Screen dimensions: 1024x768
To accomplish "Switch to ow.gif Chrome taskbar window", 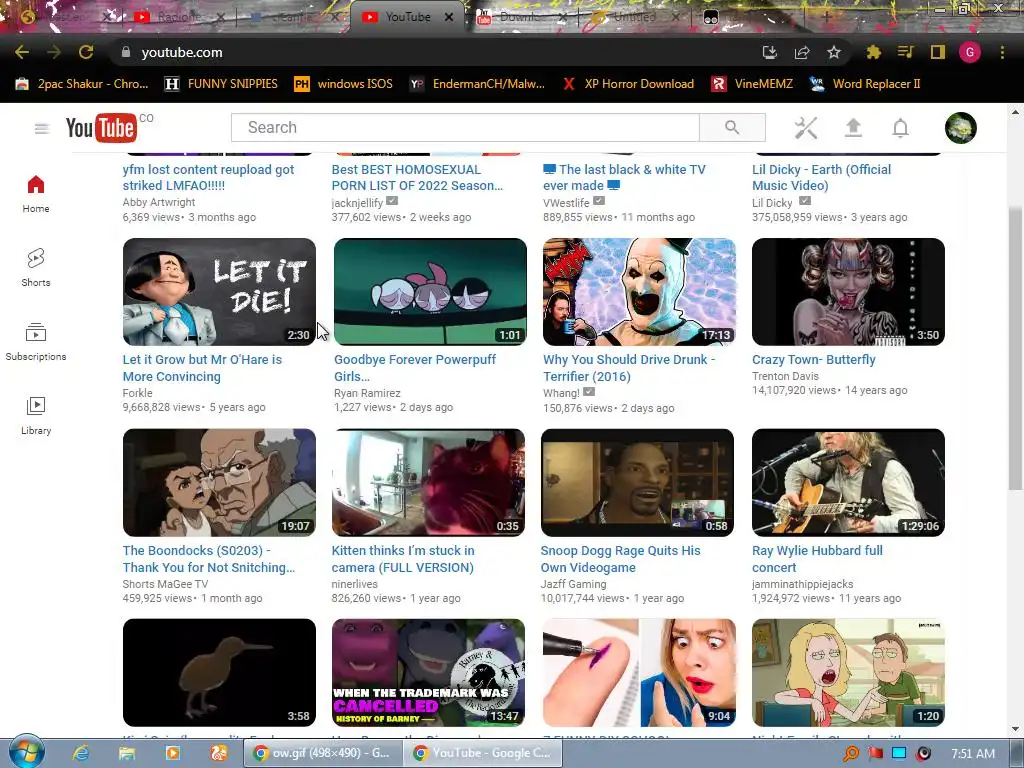I will 323,753.
